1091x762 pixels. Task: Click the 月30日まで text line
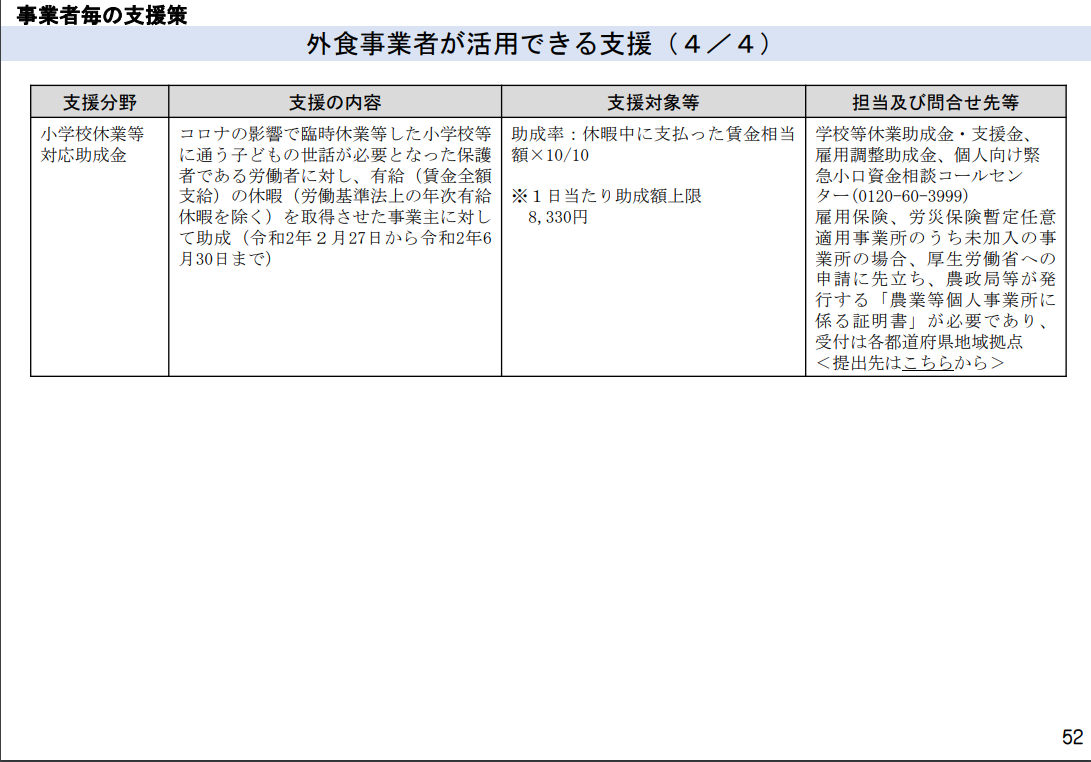coord(225,259)
